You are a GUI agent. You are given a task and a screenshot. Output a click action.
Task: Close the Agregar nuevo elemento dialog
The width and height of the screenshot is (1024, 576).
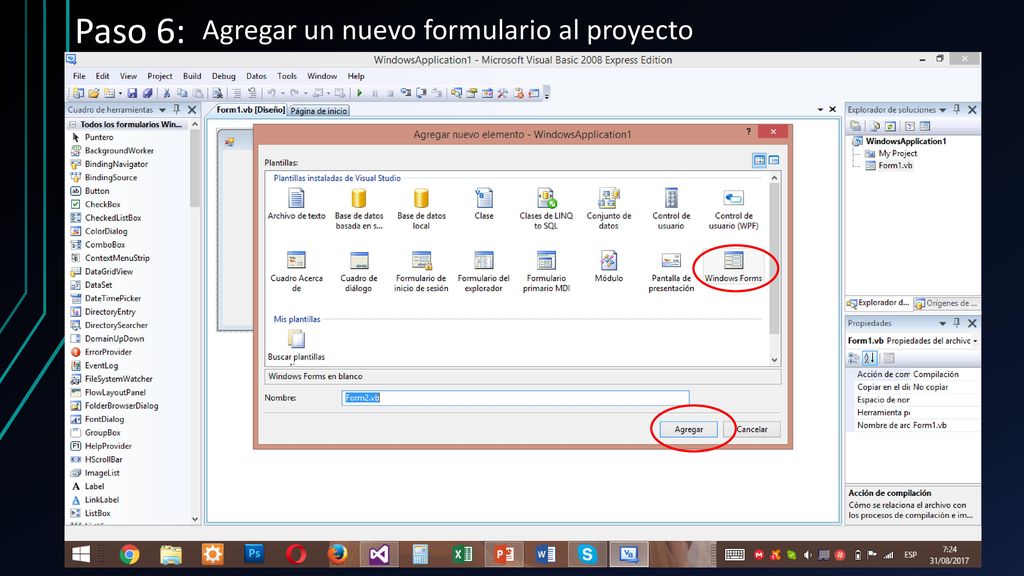point(773,132)
